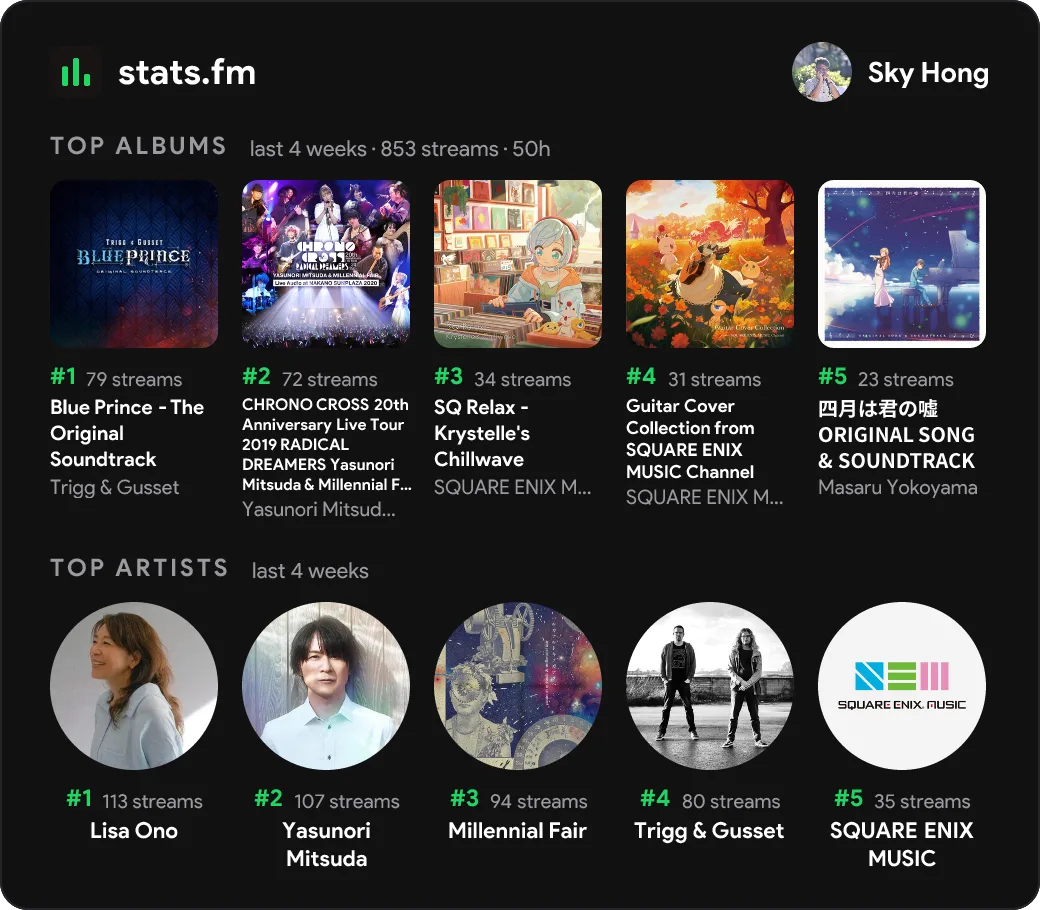Click the Trigg & Gusset name in Top Artists
The width and height of the screenshot is (1040, 910).
(x=710, y=830)
